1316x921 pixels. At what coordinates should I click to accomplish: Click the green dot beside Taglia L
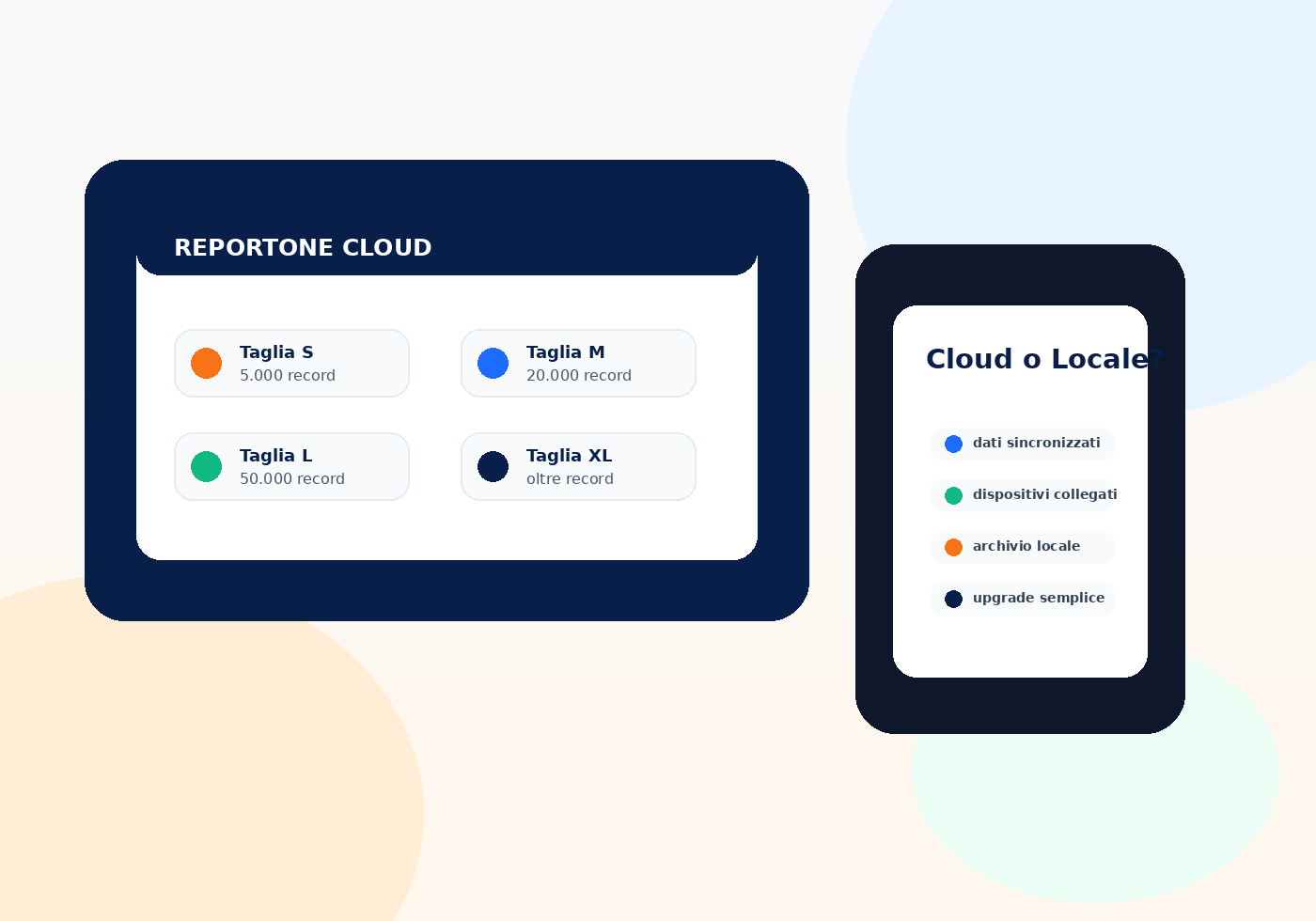click(206, 466)
